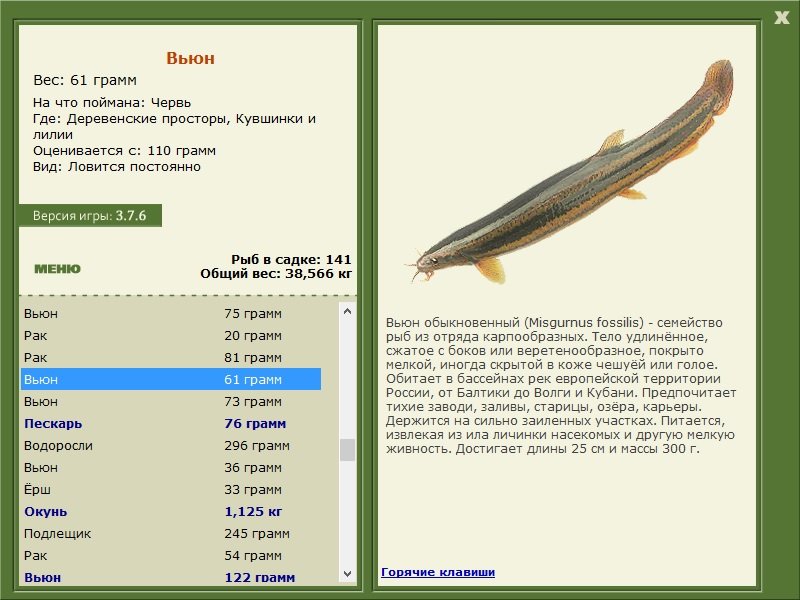
Task: Click the Рыб в садке: 141 text
Action: tap(291, 259)
